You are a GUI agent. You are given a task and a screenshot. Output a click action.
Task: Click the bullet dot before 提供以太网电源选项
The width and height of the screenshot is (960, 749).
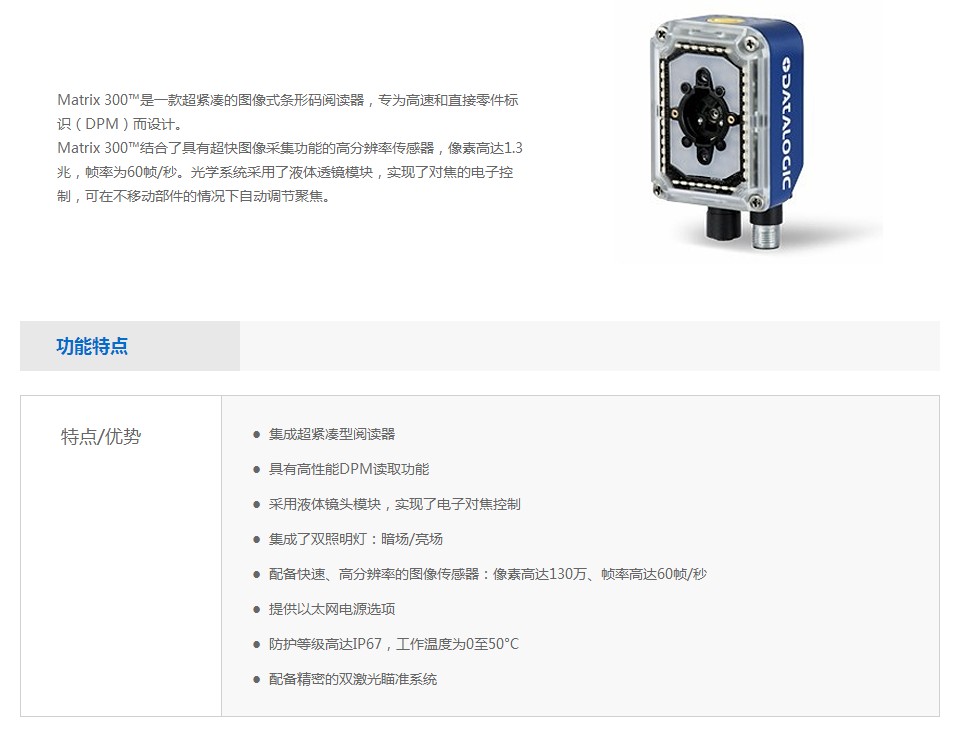257,609
